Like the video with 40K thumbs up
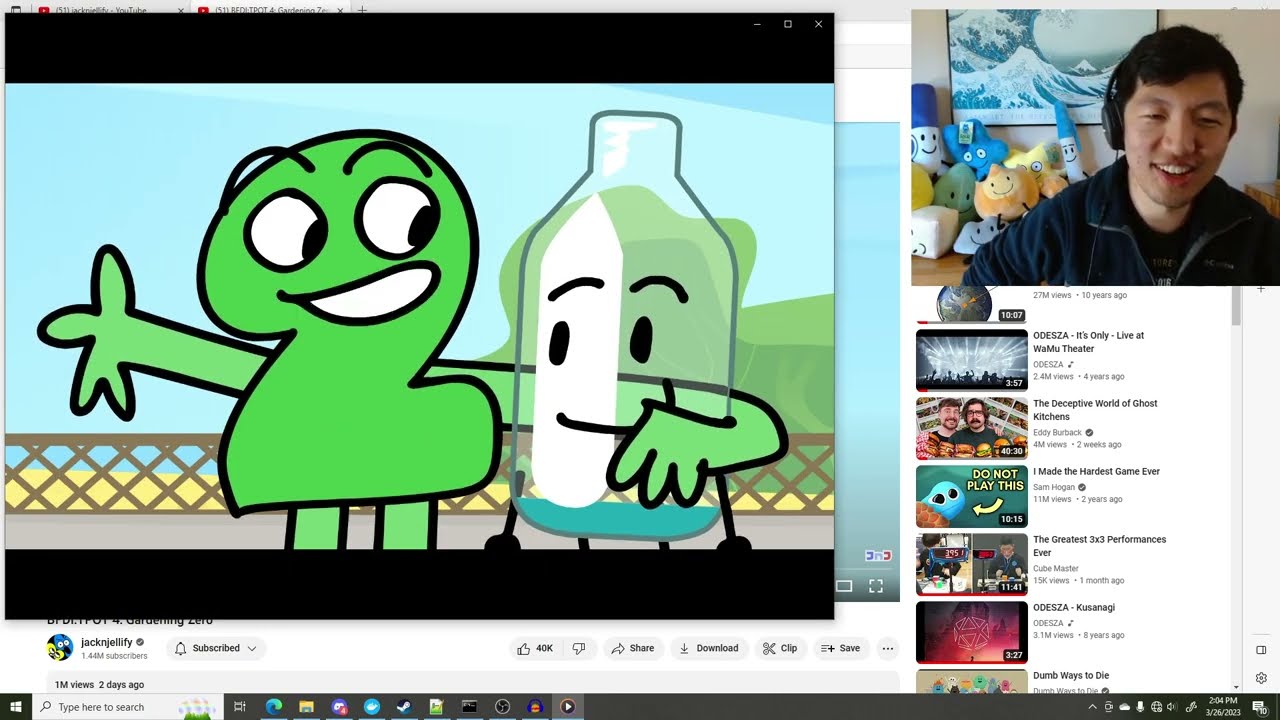Screen dimensions: 1280x720 click(535, 648)
